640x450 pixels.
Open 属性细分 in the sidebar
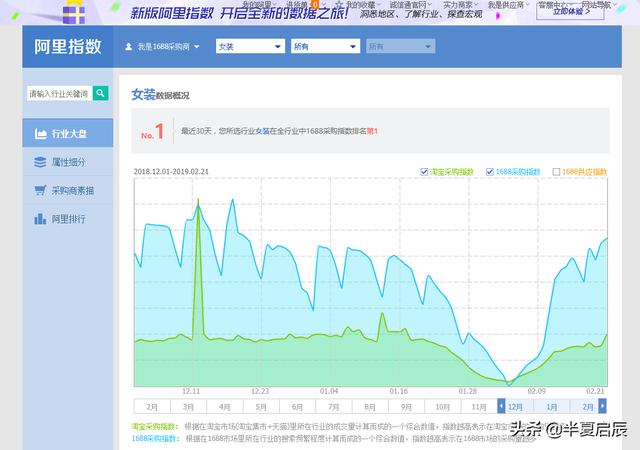[x=68, y=162]
